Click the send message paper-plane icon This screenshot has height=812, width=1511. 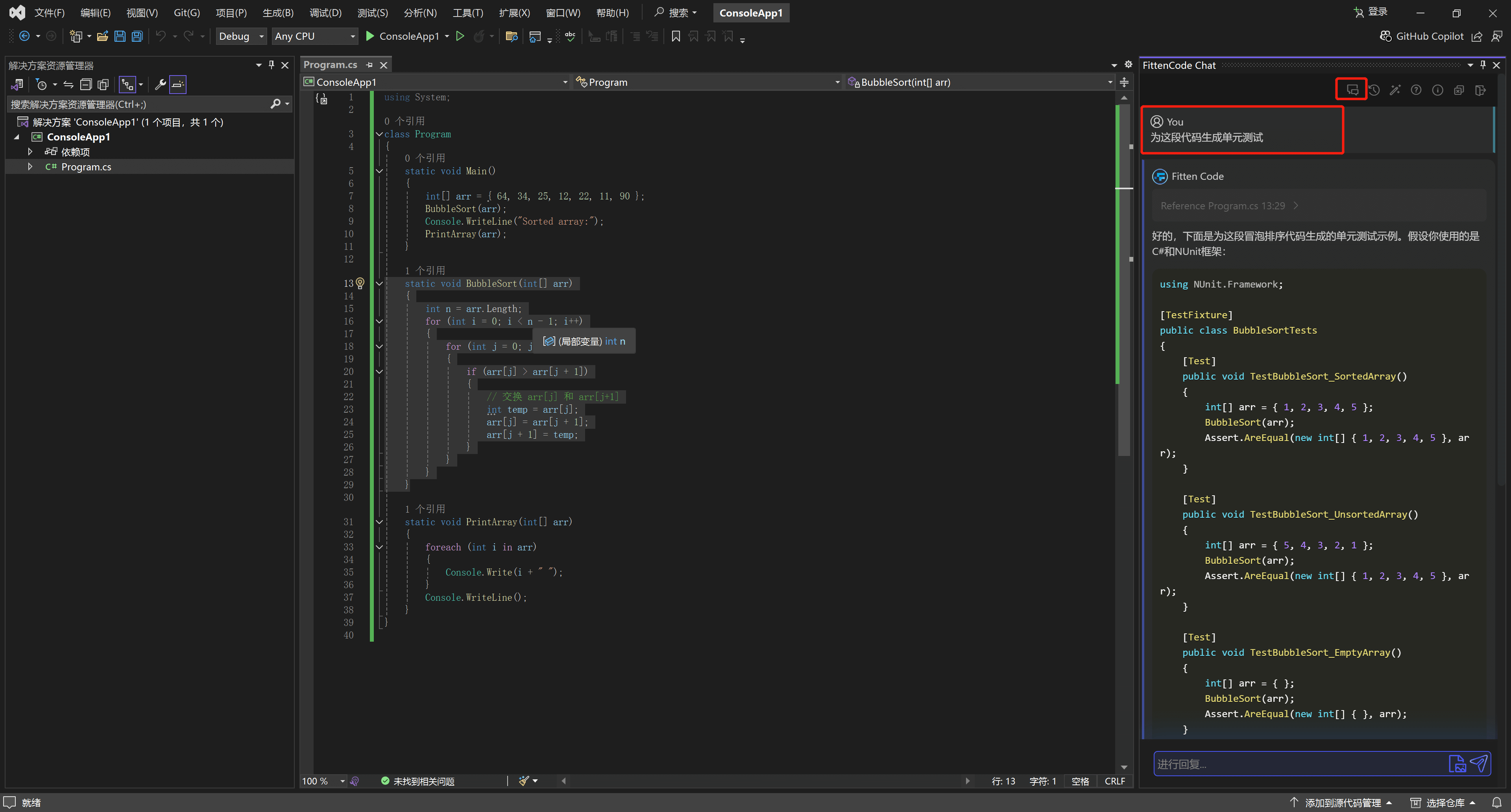point(1479,763)
